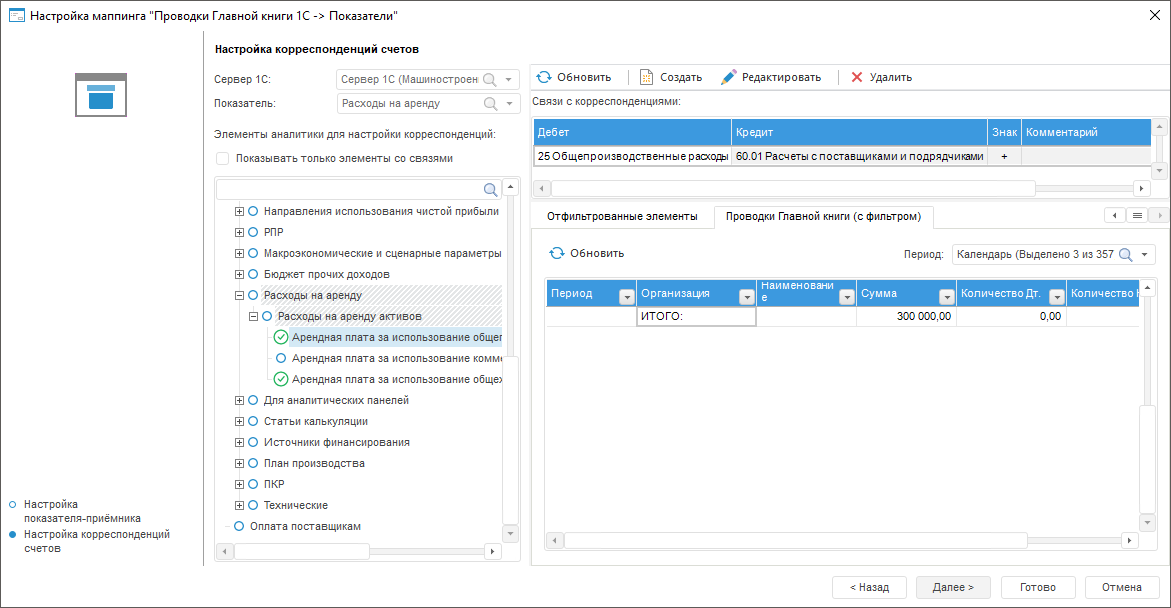Click the Обновить refresh icon above the ledger table
Screen dimensions: 1171x608
click(557, 253)
